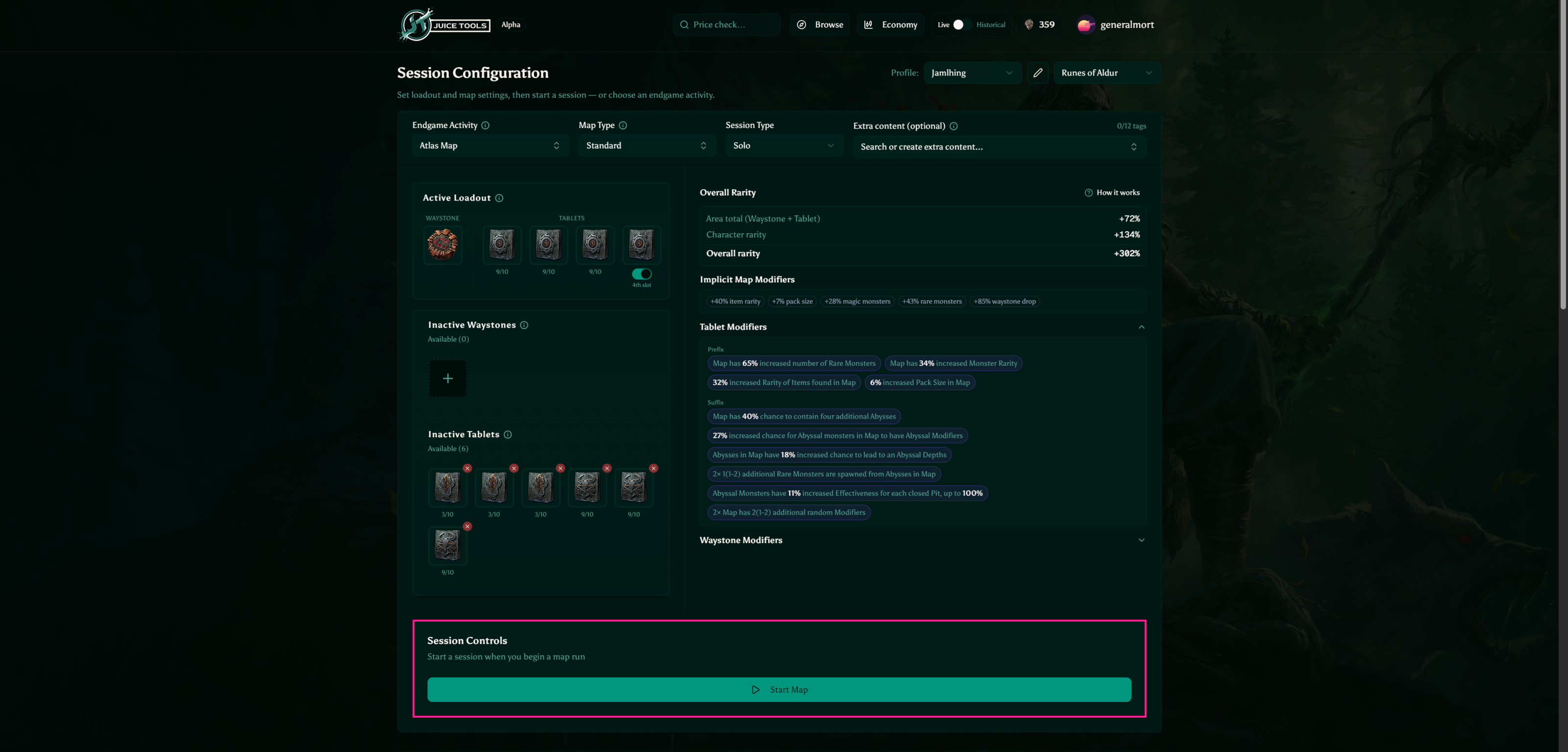Open the Browse page
Screen dimensions: 1568x752
pyautogui.click(x=820, y=25)
